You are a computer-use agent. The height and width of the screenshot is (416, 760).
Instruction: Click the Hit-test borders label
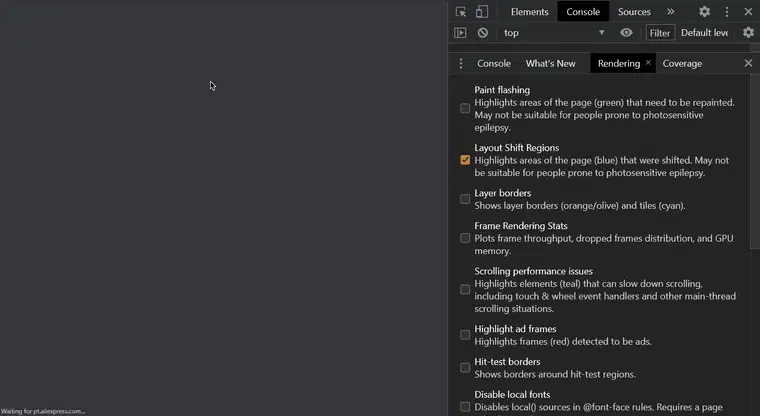pos(507,362)
